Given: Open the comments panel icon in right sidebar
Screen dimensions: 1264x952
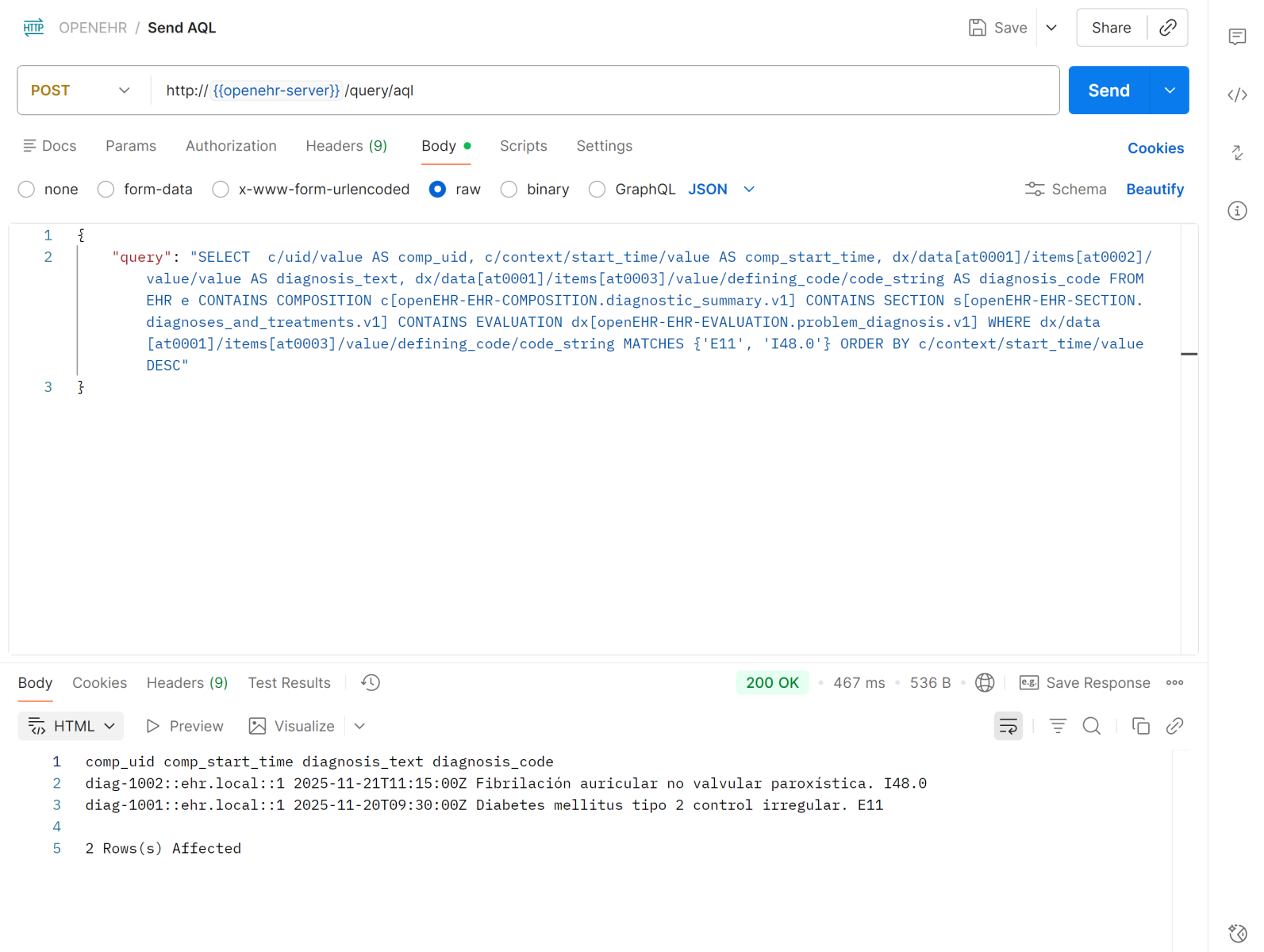Looking at the screenshot, I should [1237, 37].
